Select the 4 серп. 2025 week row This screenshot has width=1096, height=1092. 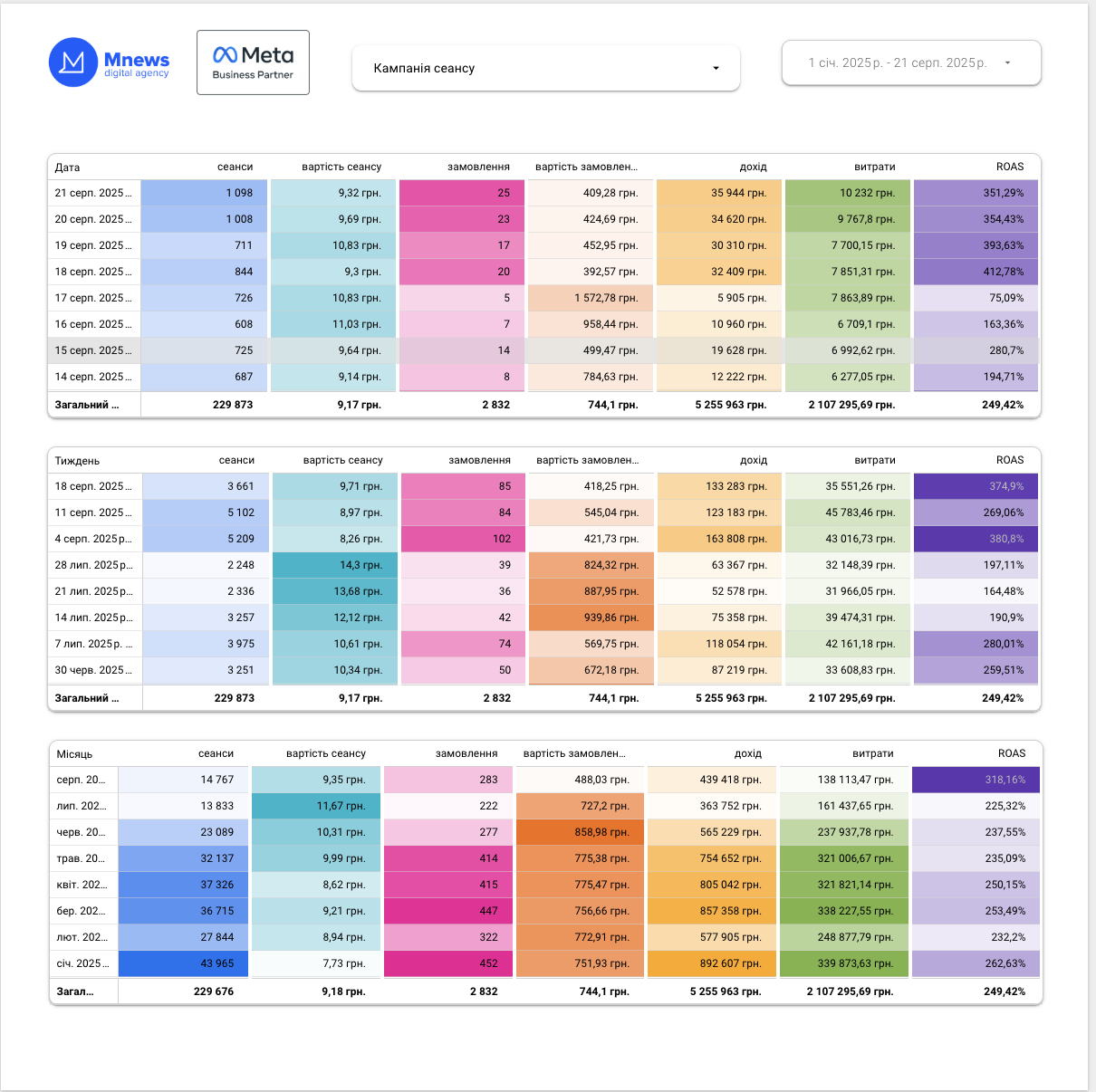tap(543, 539)
